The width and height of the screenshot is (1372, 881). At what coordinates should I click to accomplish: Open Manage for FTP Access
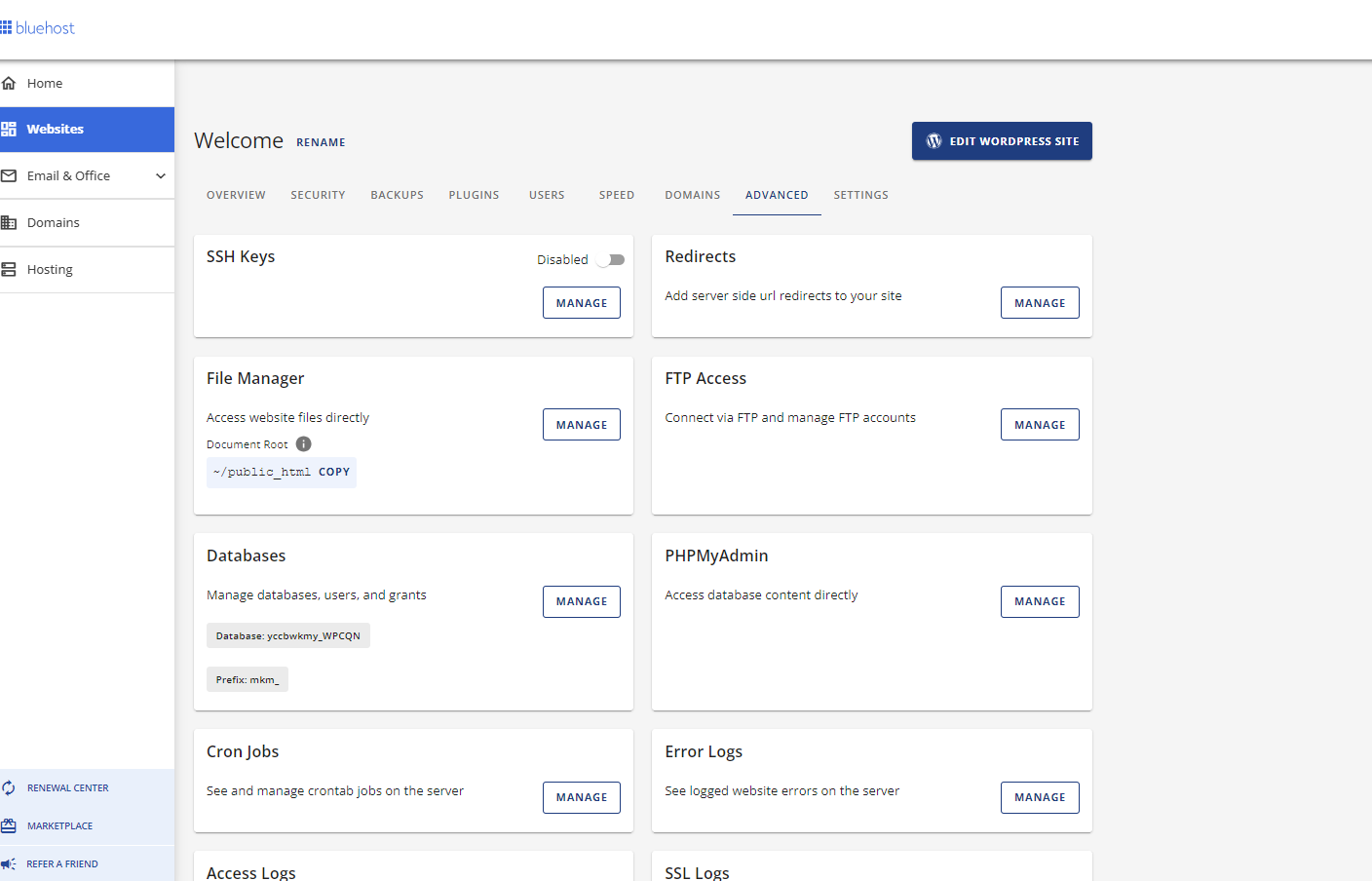[1040, 425]
